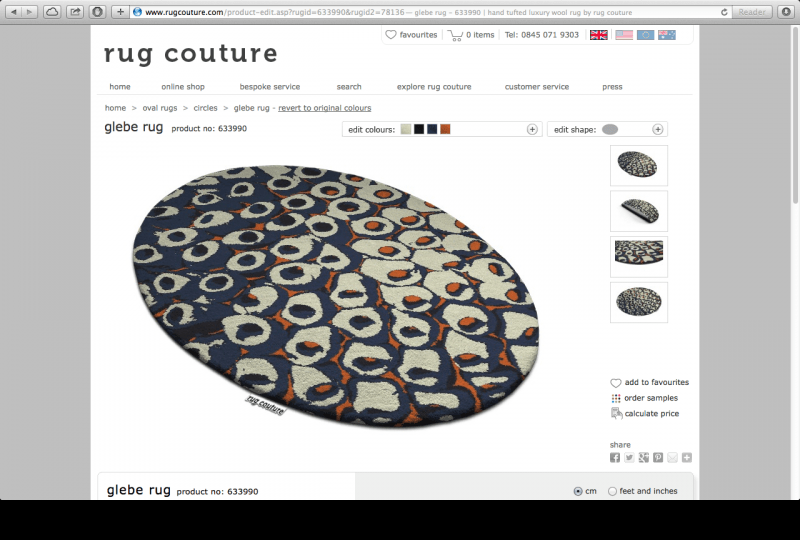Open the explore rug couture menu
The height and width of the screenshot is (540, 800).
(x=434, y=87)
